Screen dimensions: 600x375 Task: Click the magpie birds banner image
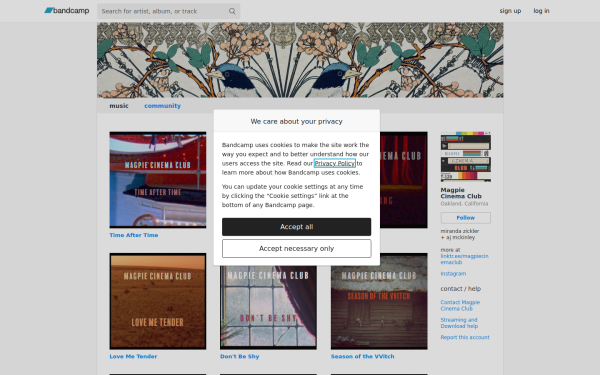click(300, 60)
